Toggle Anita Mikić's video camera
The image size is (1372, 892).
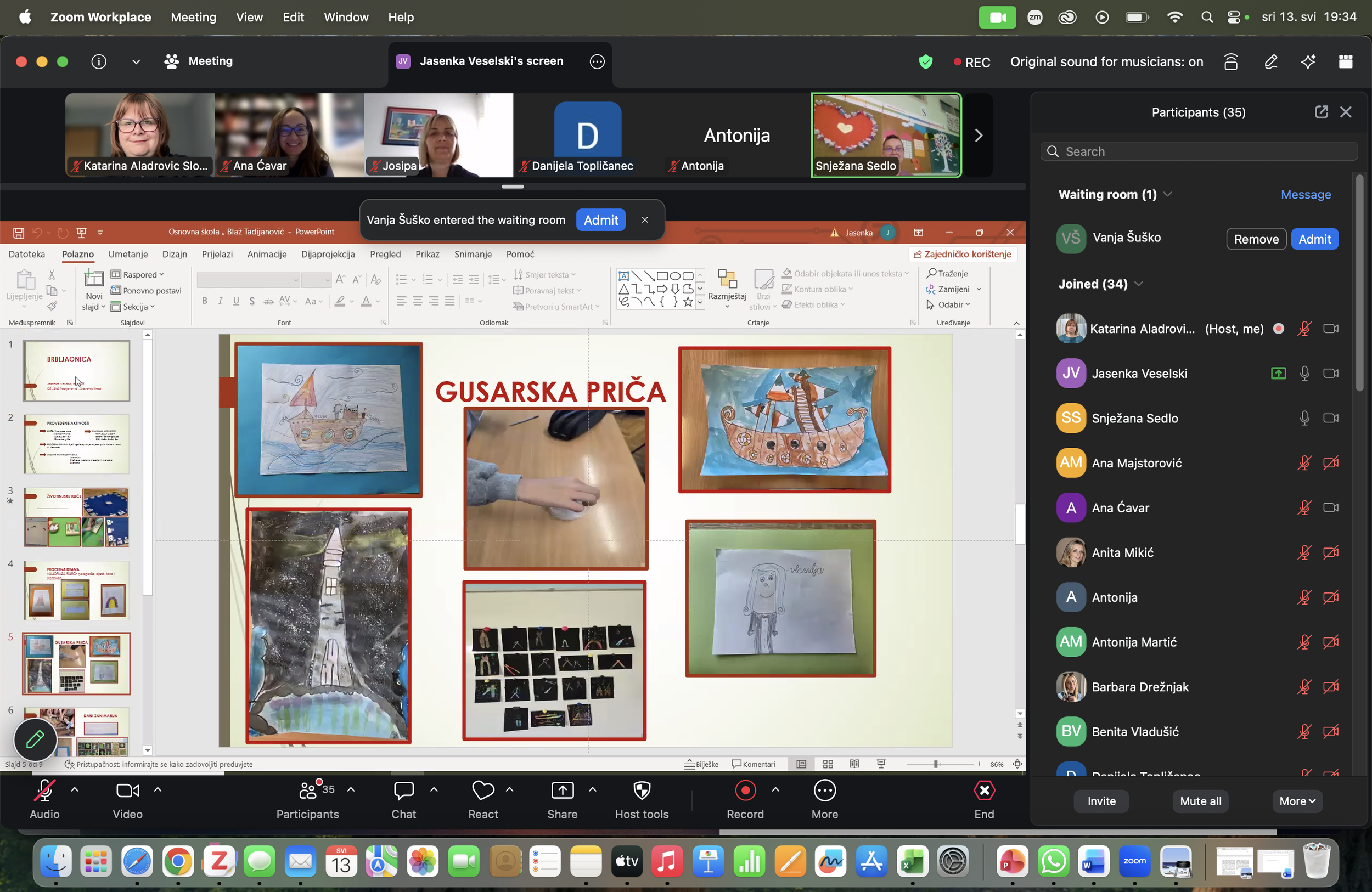point(1331,552)
